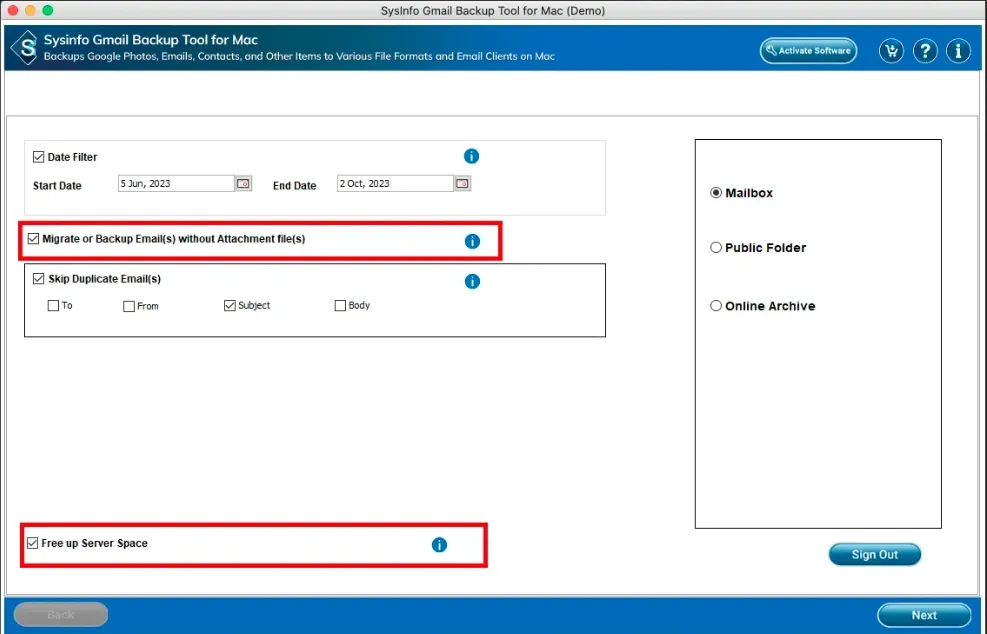Check the From duplicate criteria box
The height and width of the screenshot is (634, 987).
129,306
